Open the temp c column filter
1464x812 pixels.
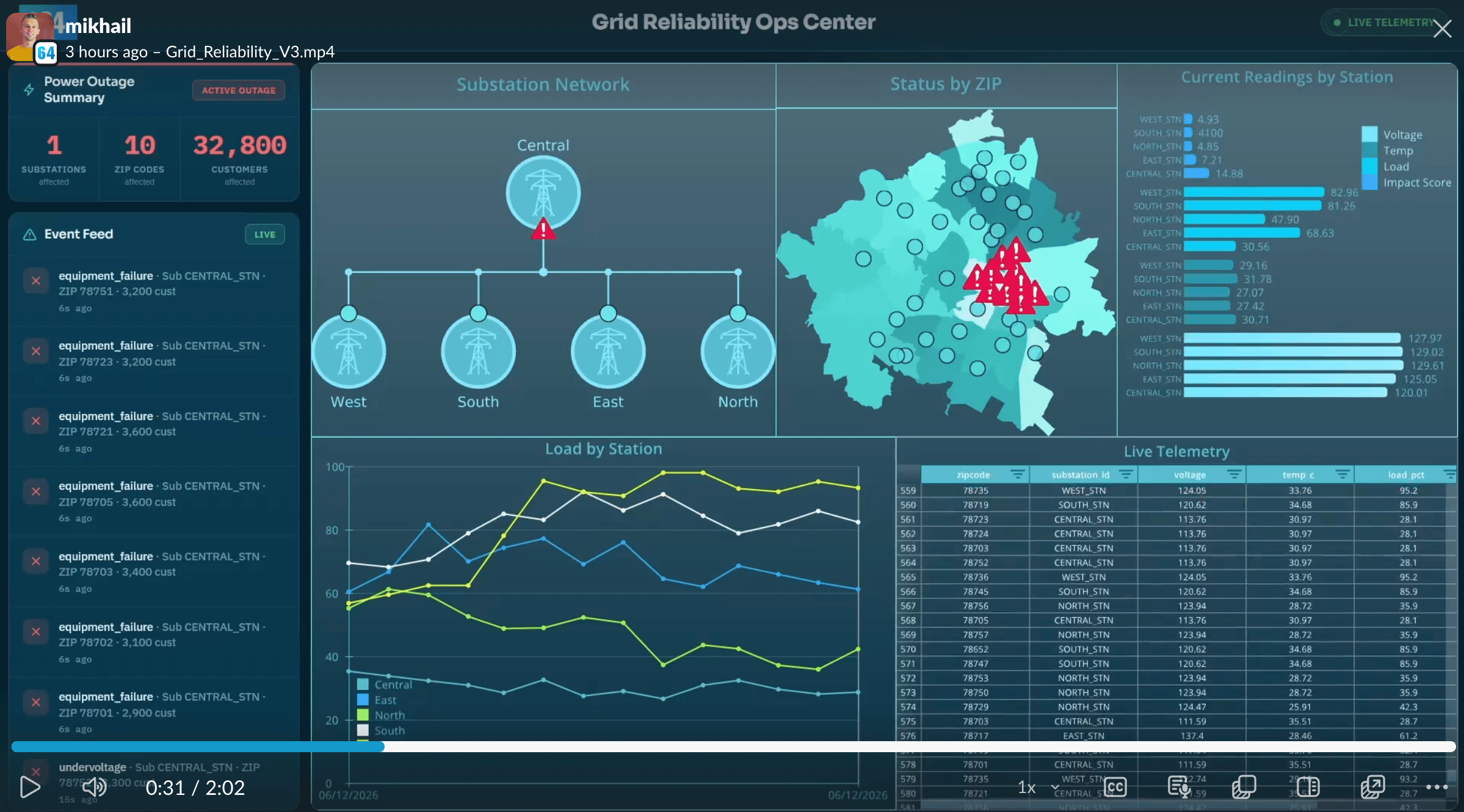click(1342, 474)
